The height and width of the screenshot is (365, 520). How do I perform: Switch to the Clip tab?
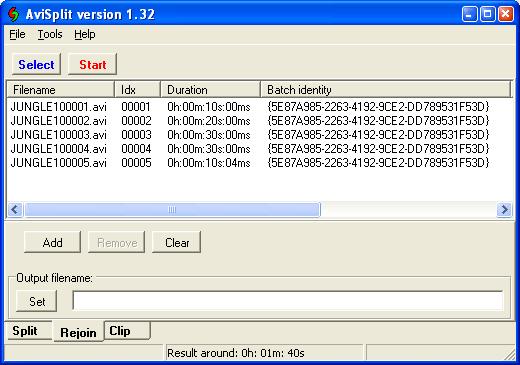(x=127, y=331)
